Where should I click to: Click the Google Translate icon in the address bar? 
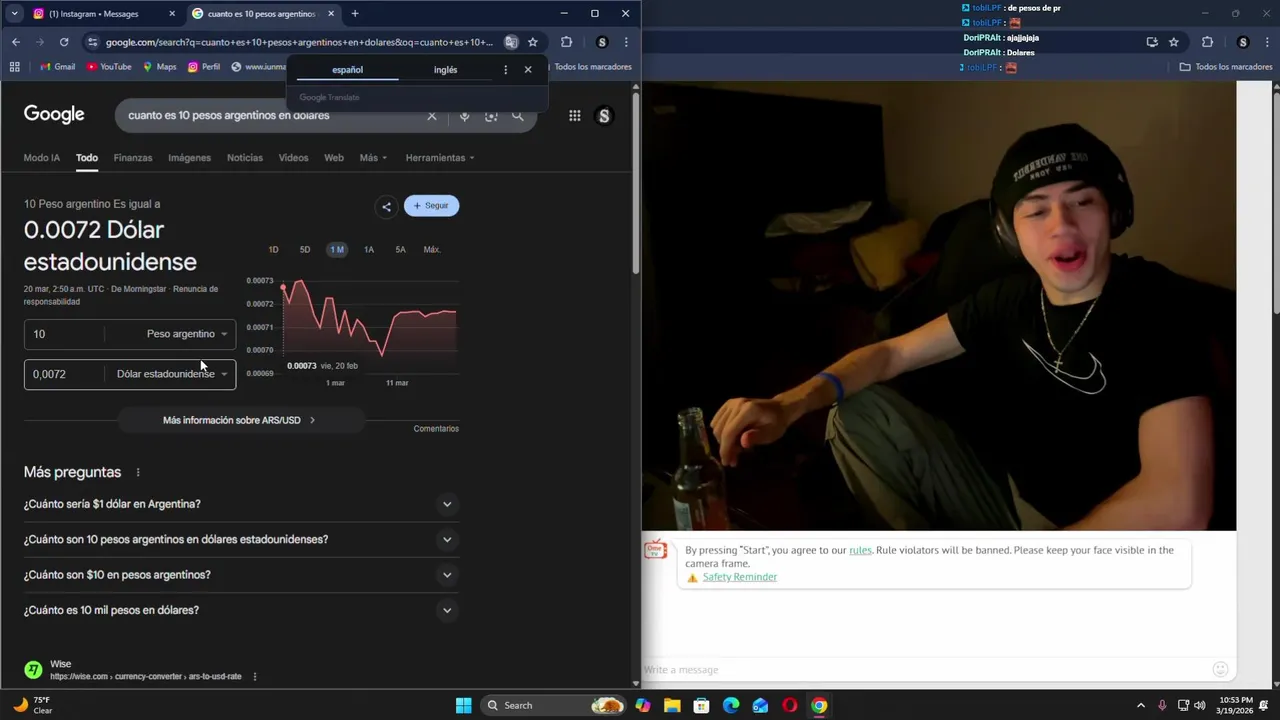511,42
